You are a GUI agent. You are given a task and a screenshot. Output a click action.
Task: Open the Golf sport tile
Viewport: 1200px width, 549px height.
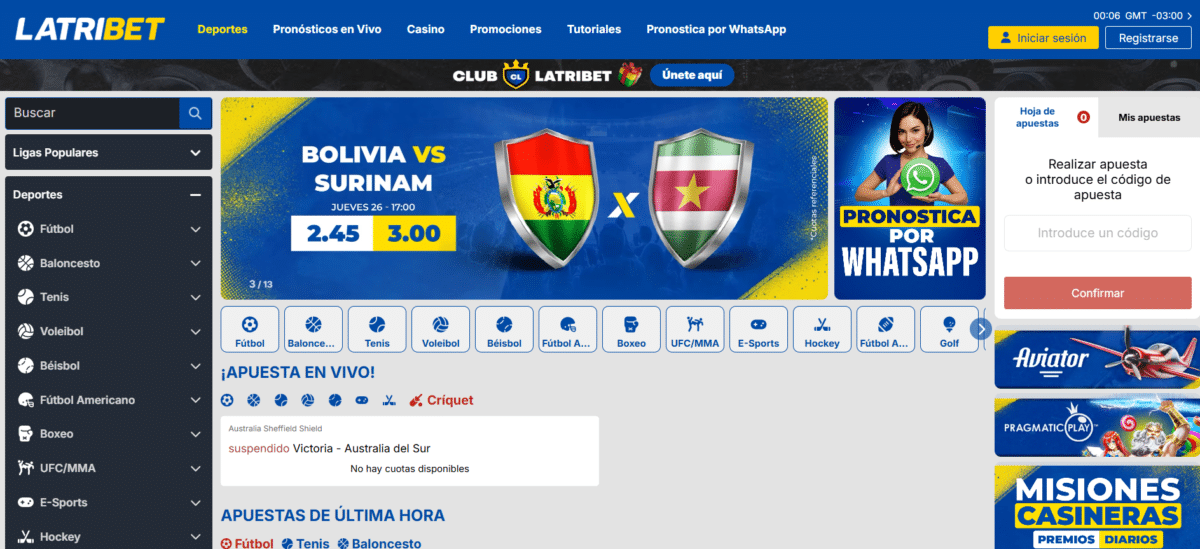coord(949,329)
